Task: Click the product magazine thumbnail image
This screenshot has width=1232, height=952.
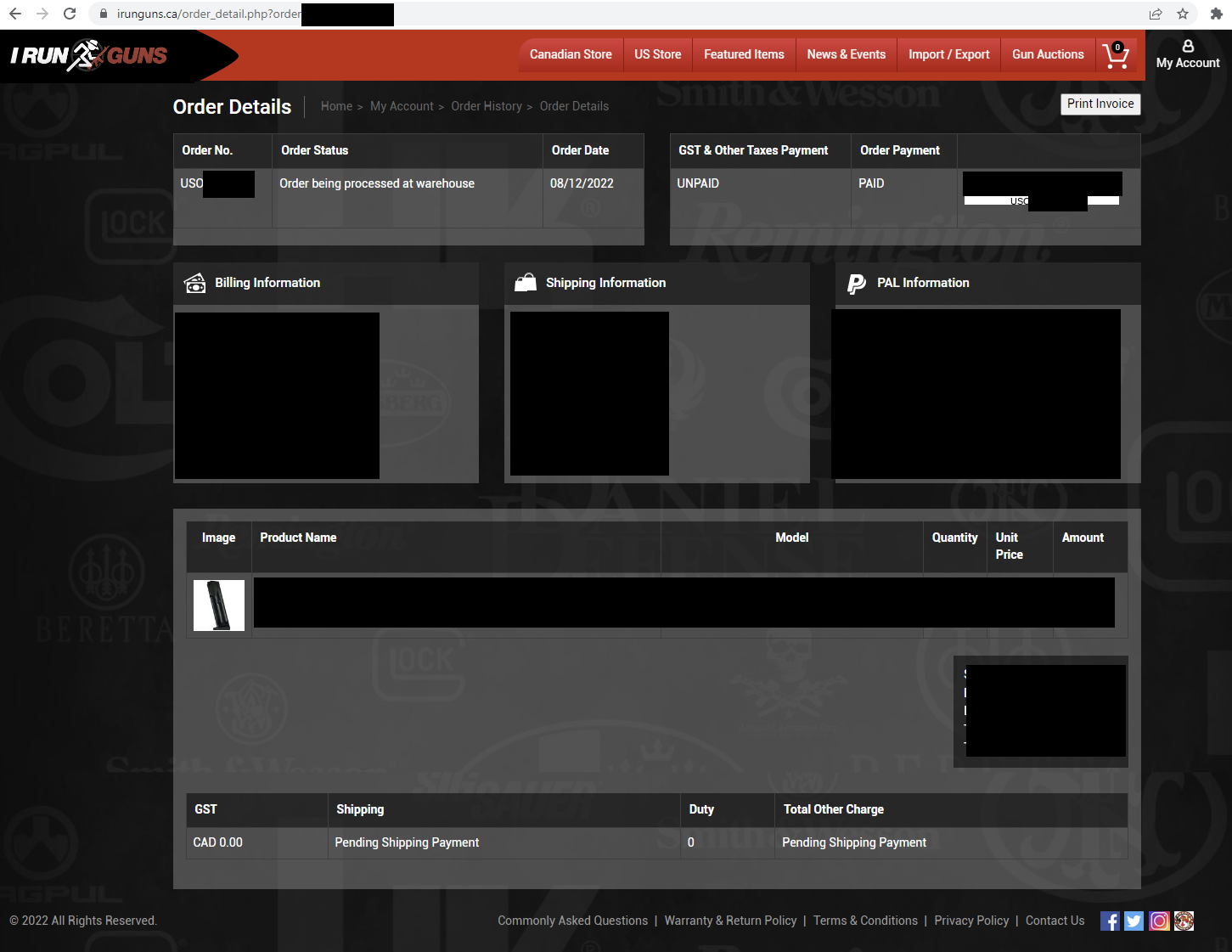Action: pyautogui.click(x=219, y=606)
